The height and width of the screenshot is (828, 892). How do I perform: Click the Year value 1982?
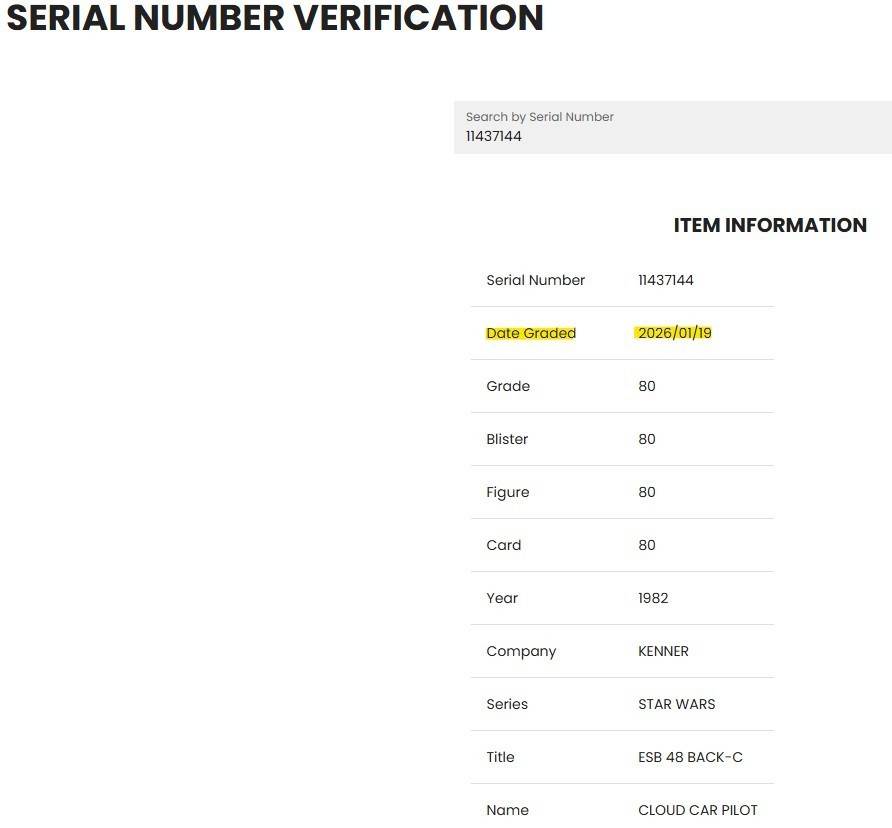point(653,598)
